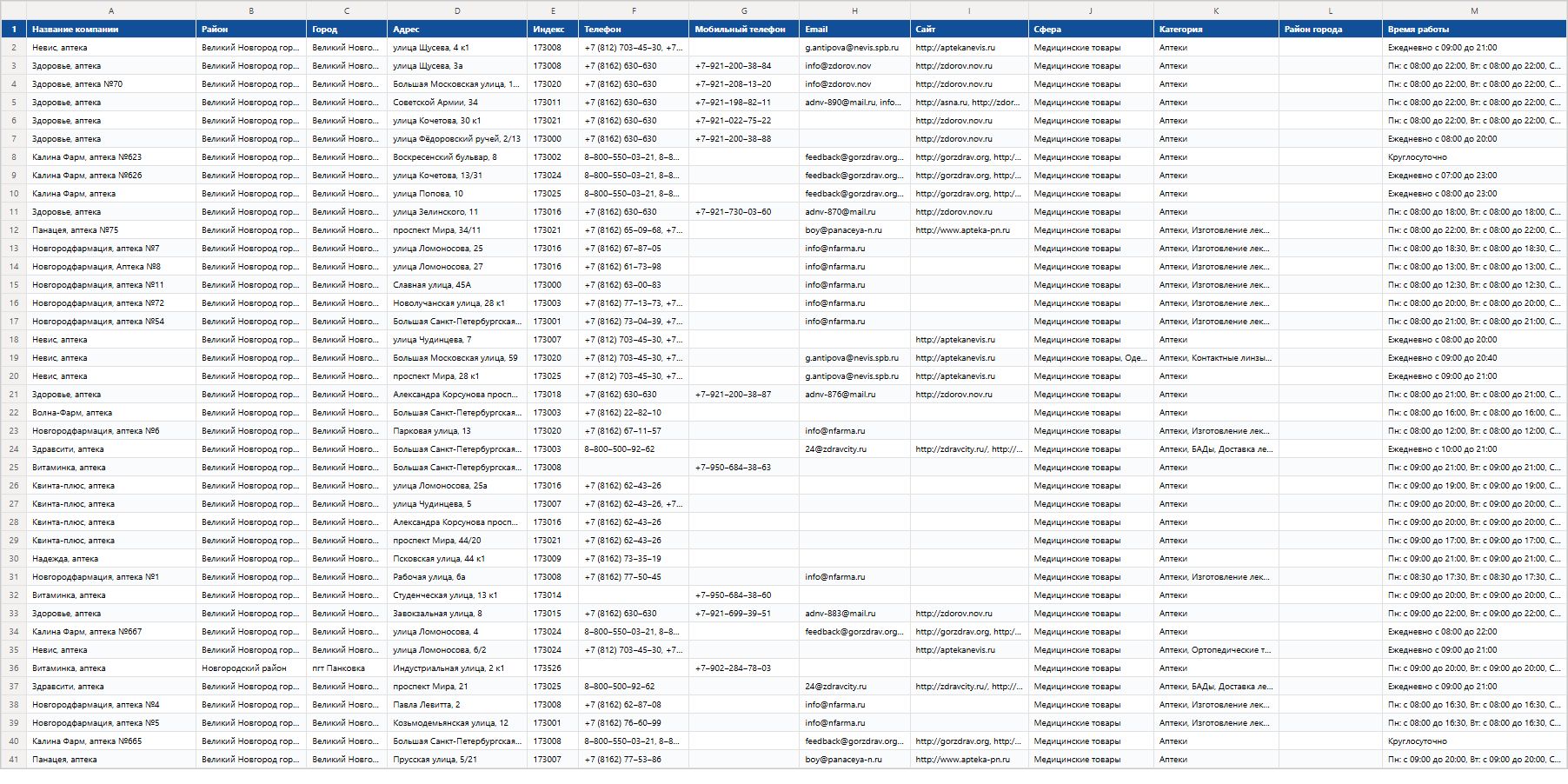Click the "Индекс" header cell

[x=553, y=29]
